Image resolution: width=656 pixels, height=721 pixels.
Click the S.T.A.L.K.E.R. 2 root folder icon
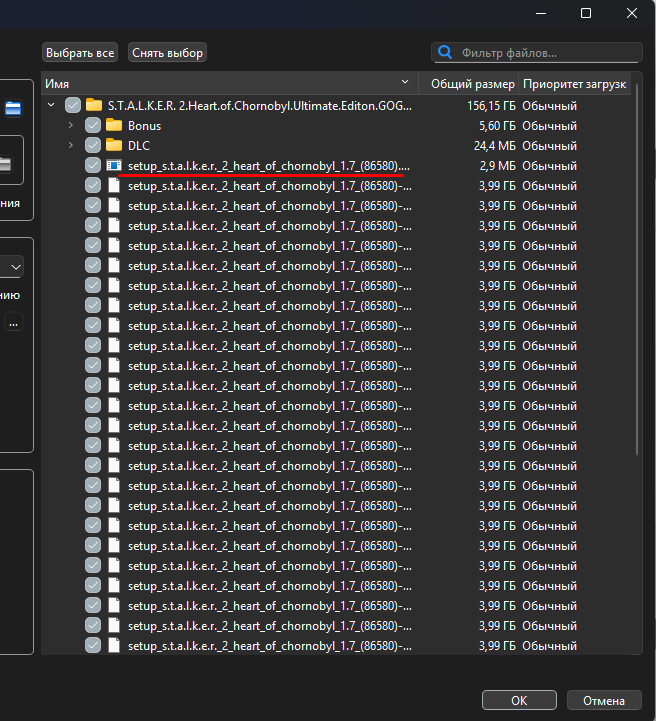(x=94, y=105)
